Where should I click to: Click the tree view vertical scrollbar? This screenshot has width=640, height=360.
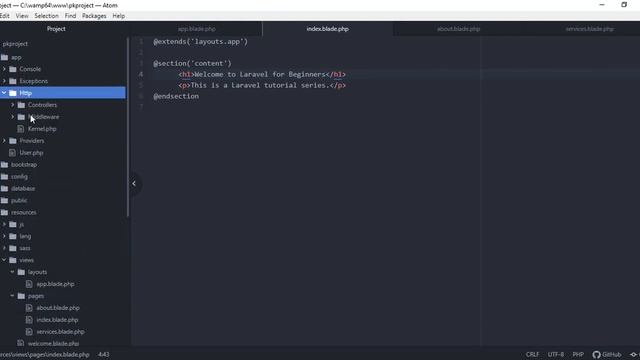pos(128,127)
